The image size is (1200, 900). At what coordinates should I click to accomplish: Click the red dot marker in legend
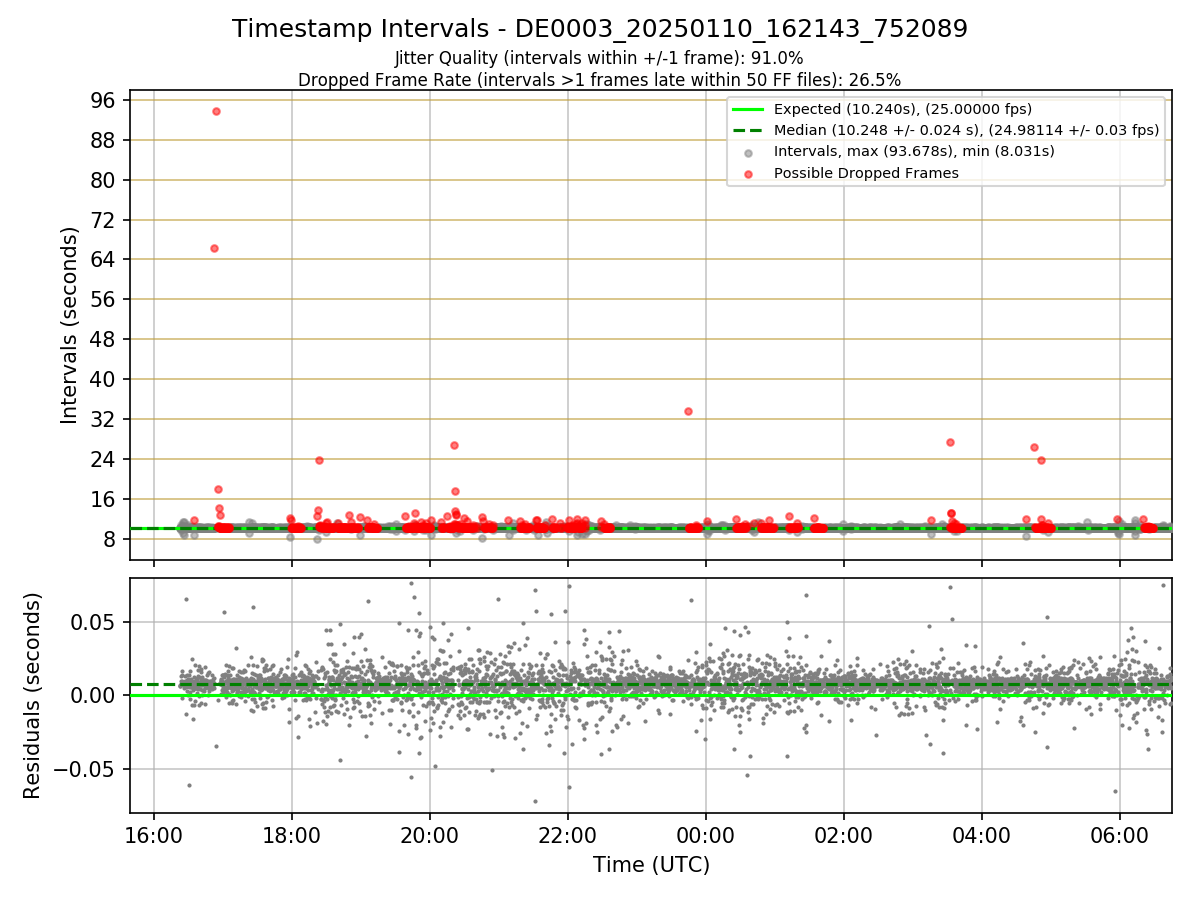point(748,173)
